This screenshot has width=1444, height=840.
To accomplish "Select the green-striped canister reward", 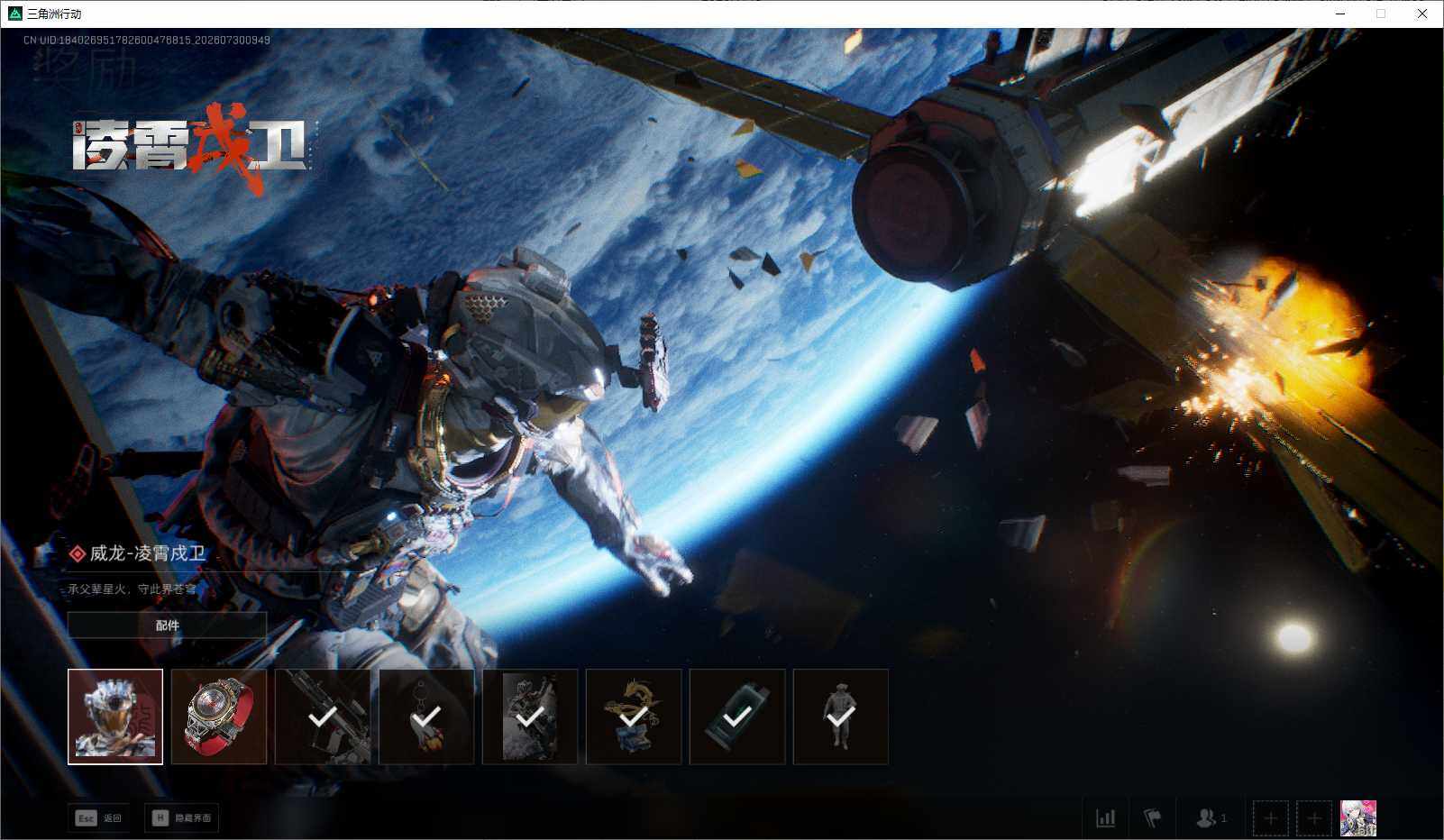I will point(737,717).
